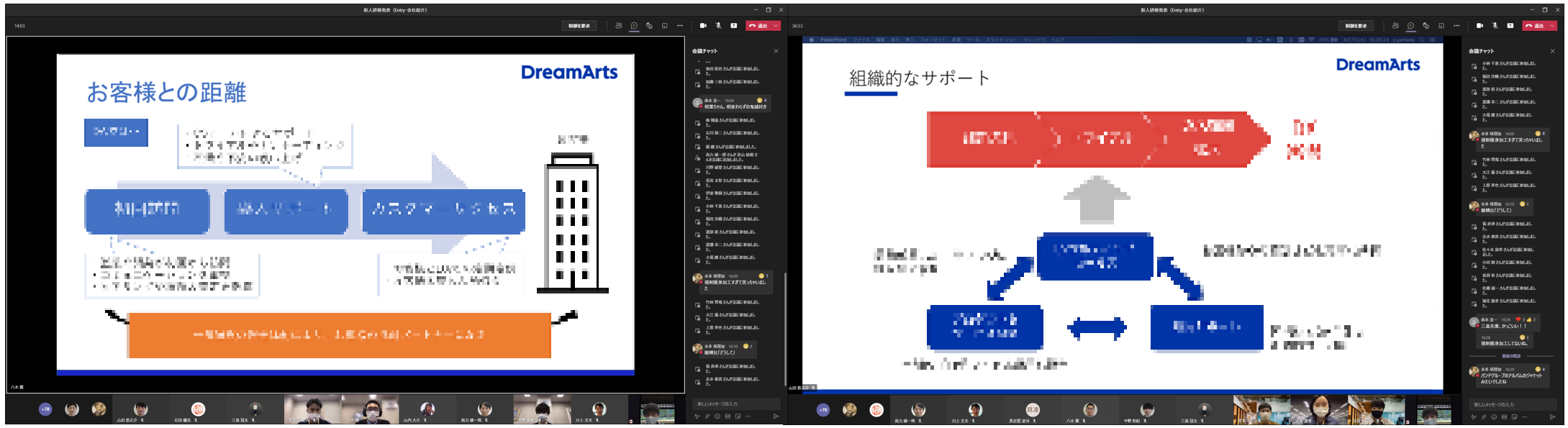Attach a file from the left chat compose bar
The height and width of the screenshot is (428, 1568).
pos(707,416)
